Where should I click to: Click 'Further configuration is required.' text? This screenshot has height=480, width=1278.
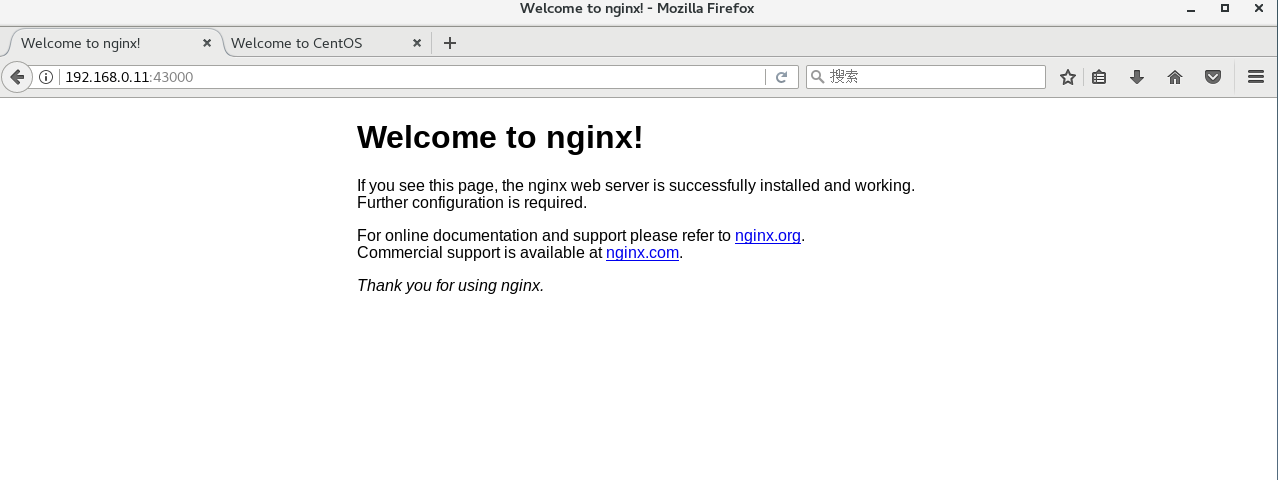click(472, 203)
